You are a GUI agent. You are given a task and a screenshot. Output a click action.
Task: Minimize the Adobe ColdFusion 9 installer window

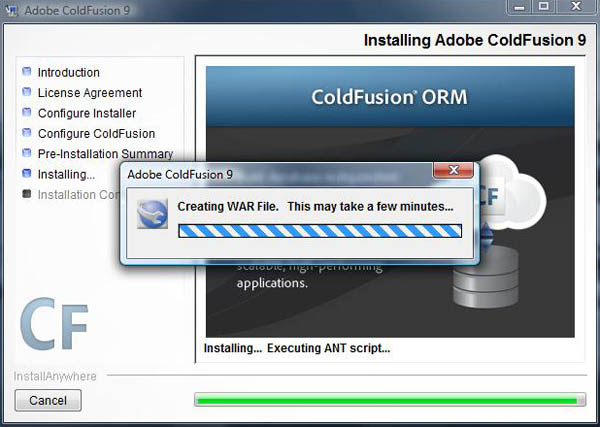point(519,7)
